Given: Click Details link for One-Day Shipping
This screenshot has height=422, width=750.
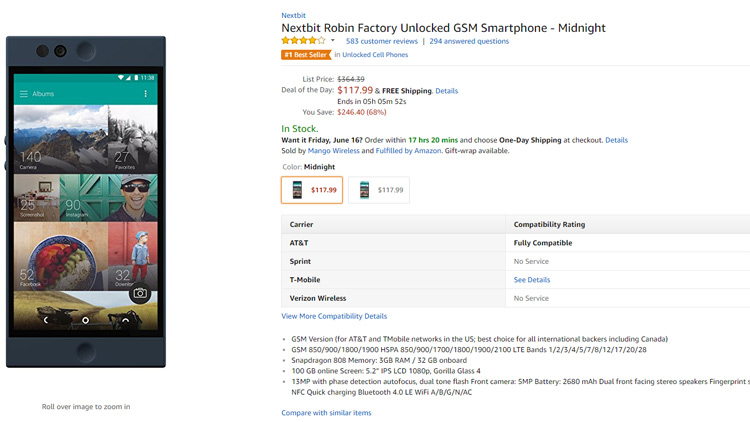Looking at the screenshot, I should pos(616,140).
